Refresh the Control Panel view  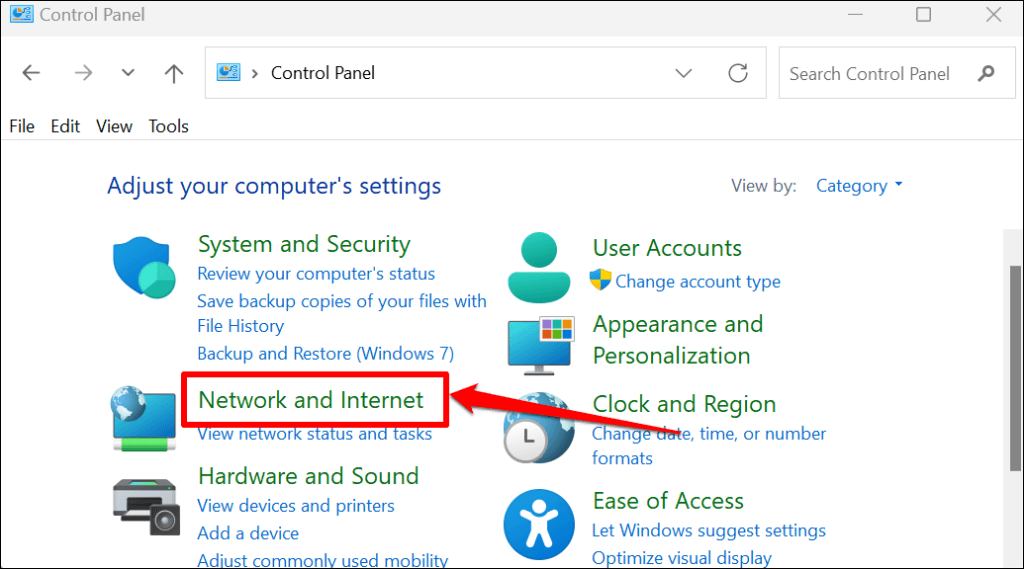pyautogui.click(x=738, y=73)
